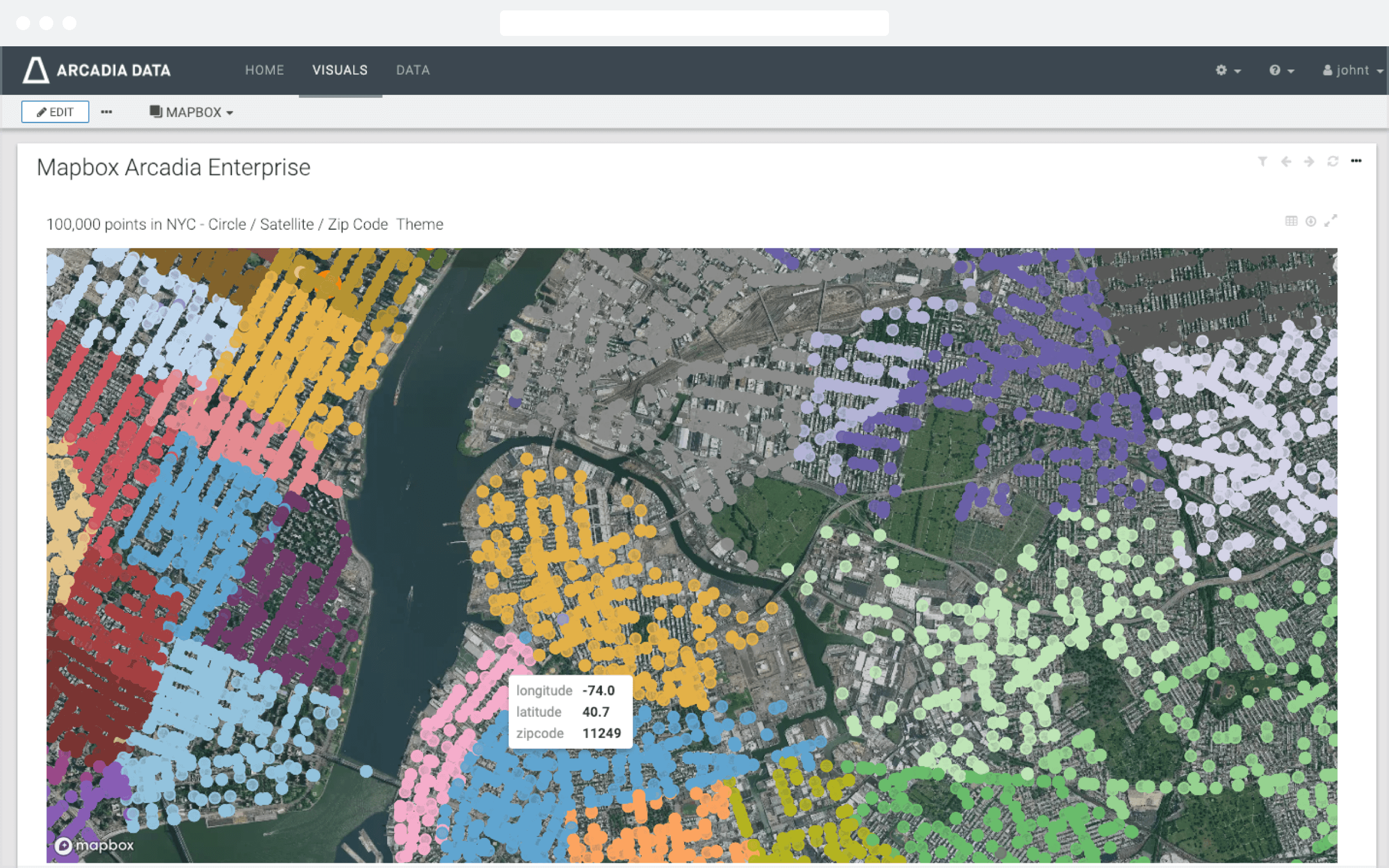Click the Arcadia Data logo
Image resolution: width=1389 pixels, height=868 pixels.
coord(97,70)
